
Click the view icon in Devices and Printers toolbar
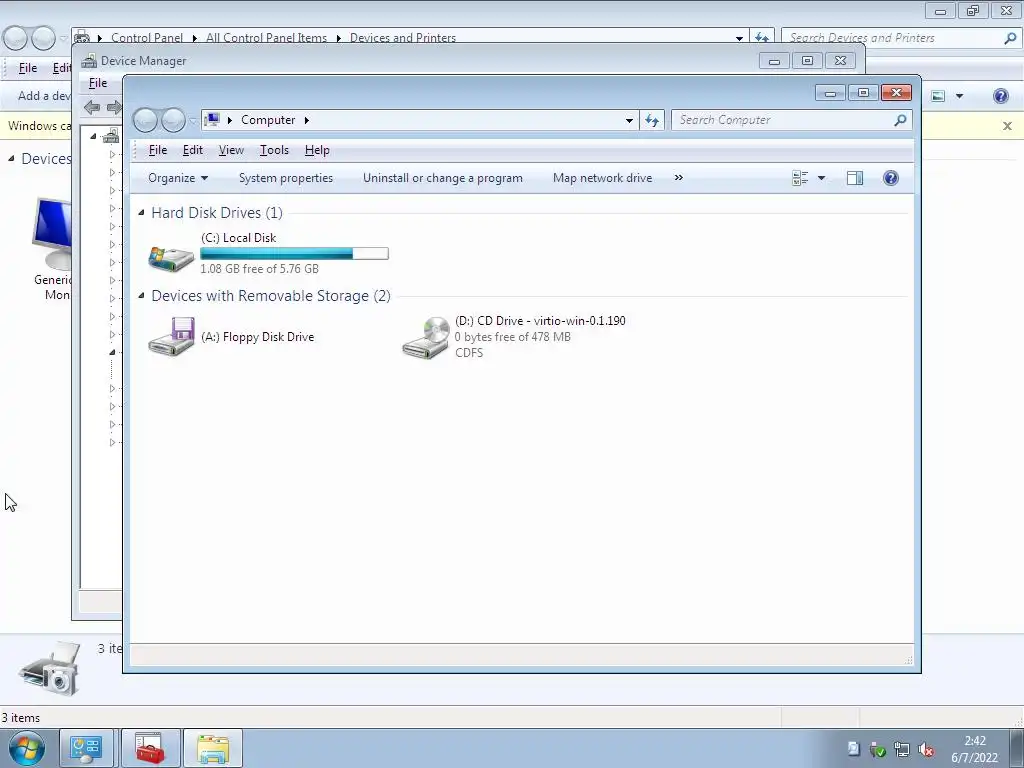938,96
